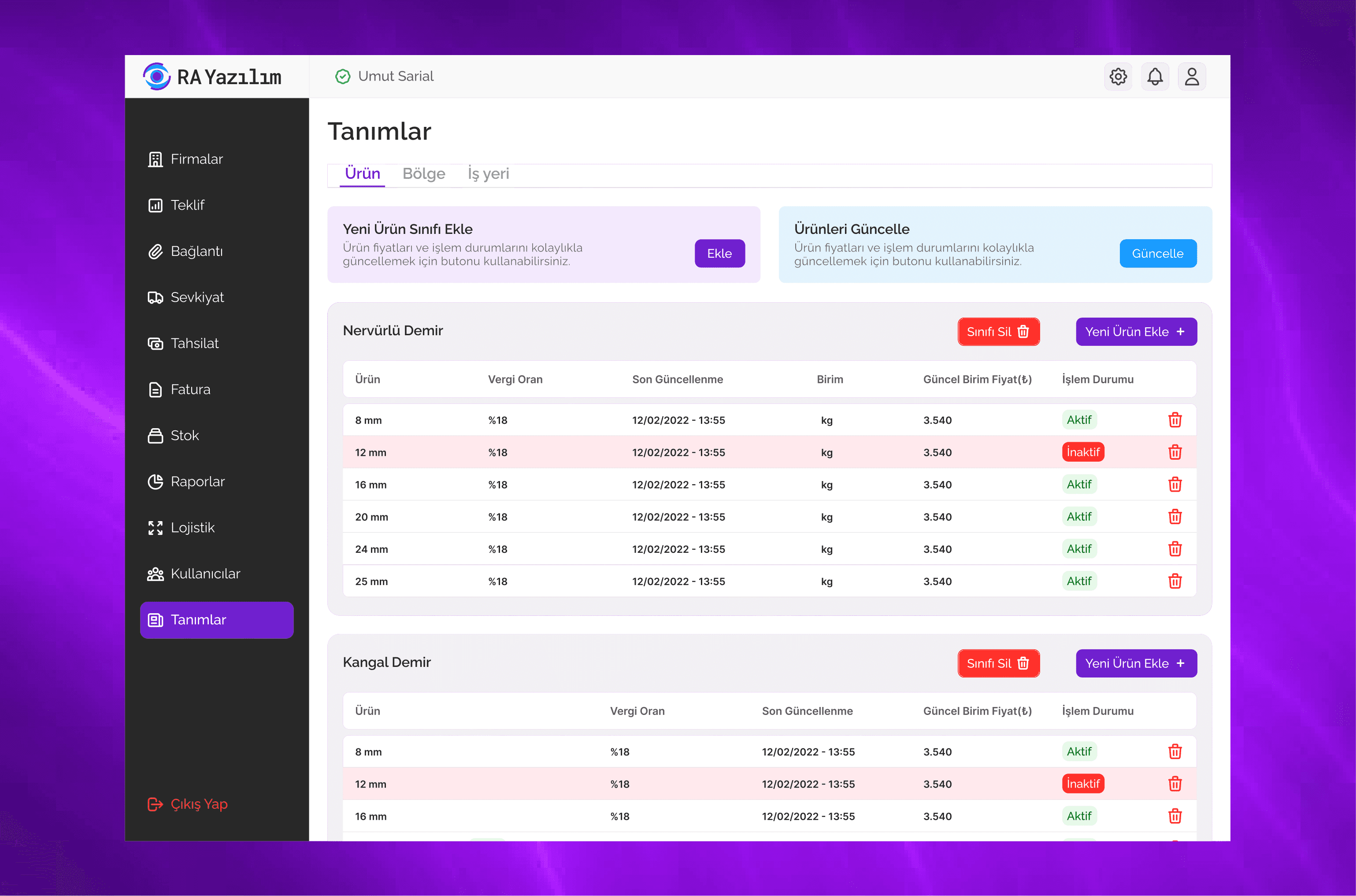Switch to the Bölge tab

click(x=423, y=174)
